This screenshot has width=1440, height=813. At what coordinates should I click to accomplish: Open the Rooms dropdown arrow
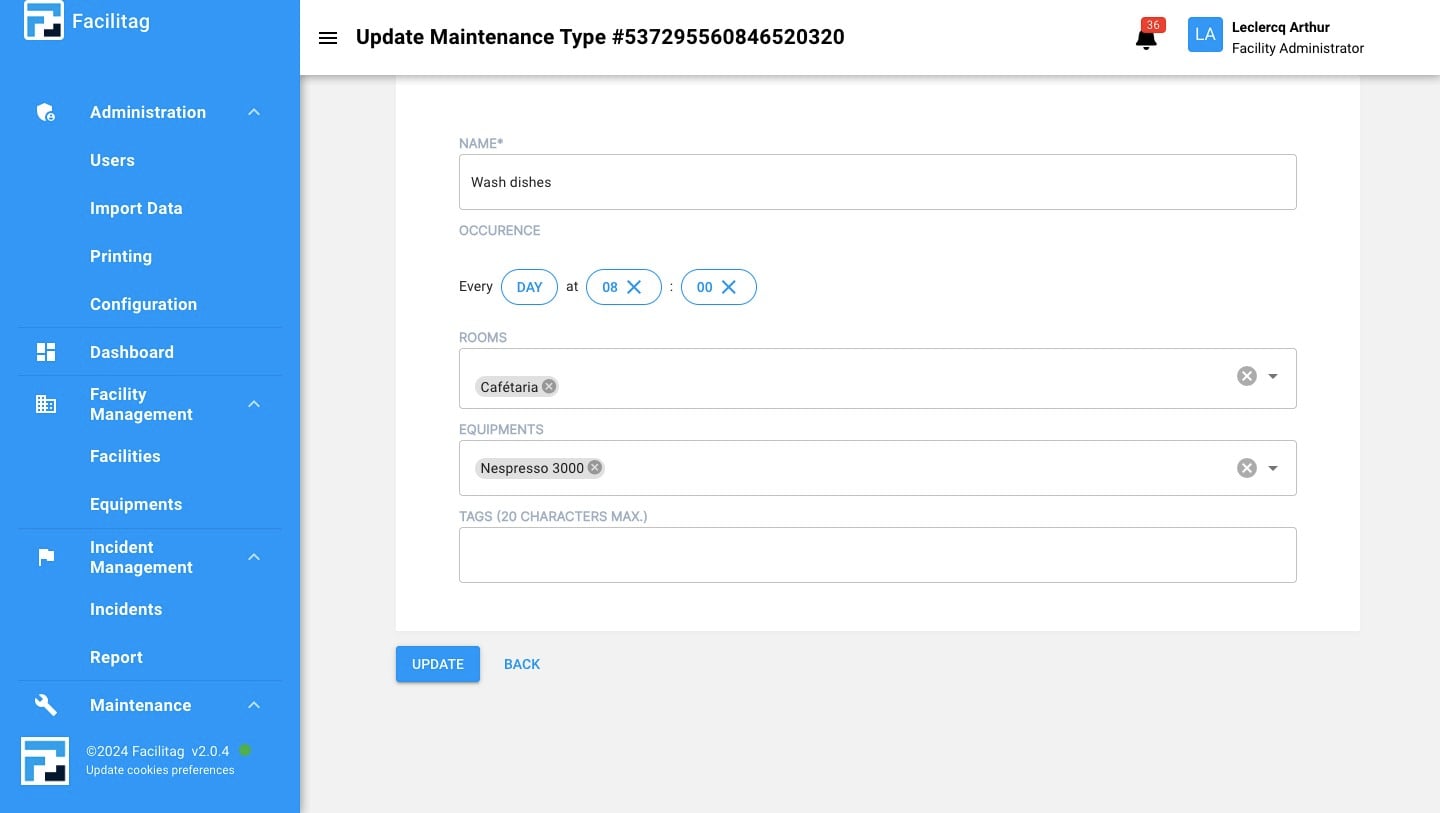tap(1273, 376)
